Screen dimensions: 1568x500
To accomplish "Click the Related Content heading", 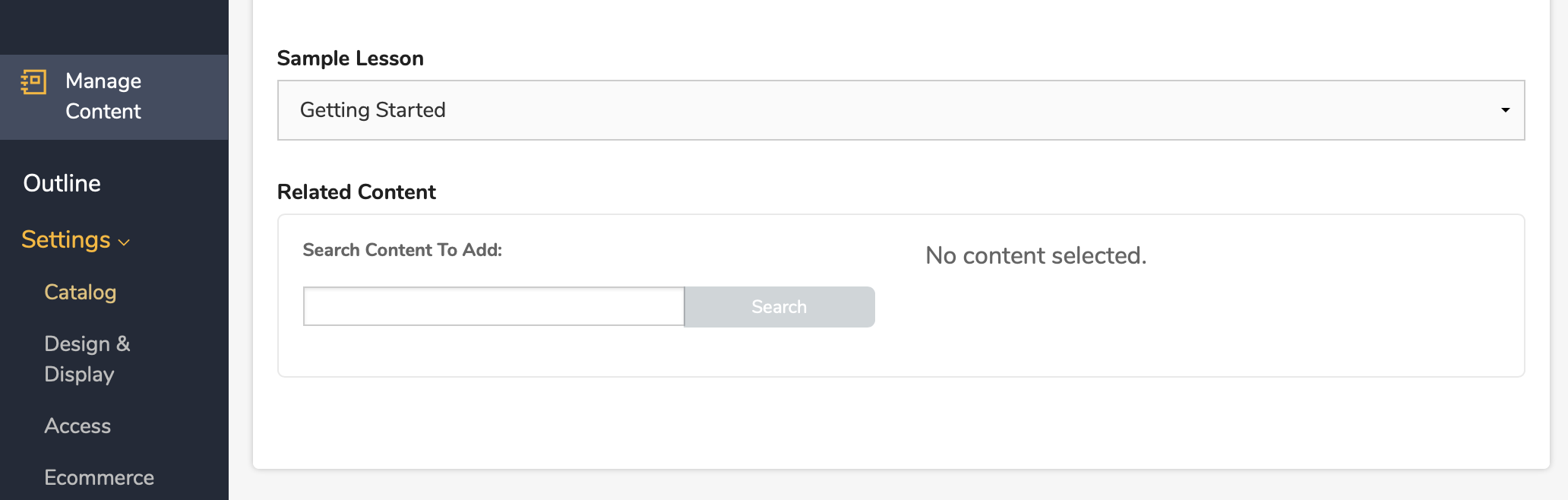I will (x=356, y=192).
